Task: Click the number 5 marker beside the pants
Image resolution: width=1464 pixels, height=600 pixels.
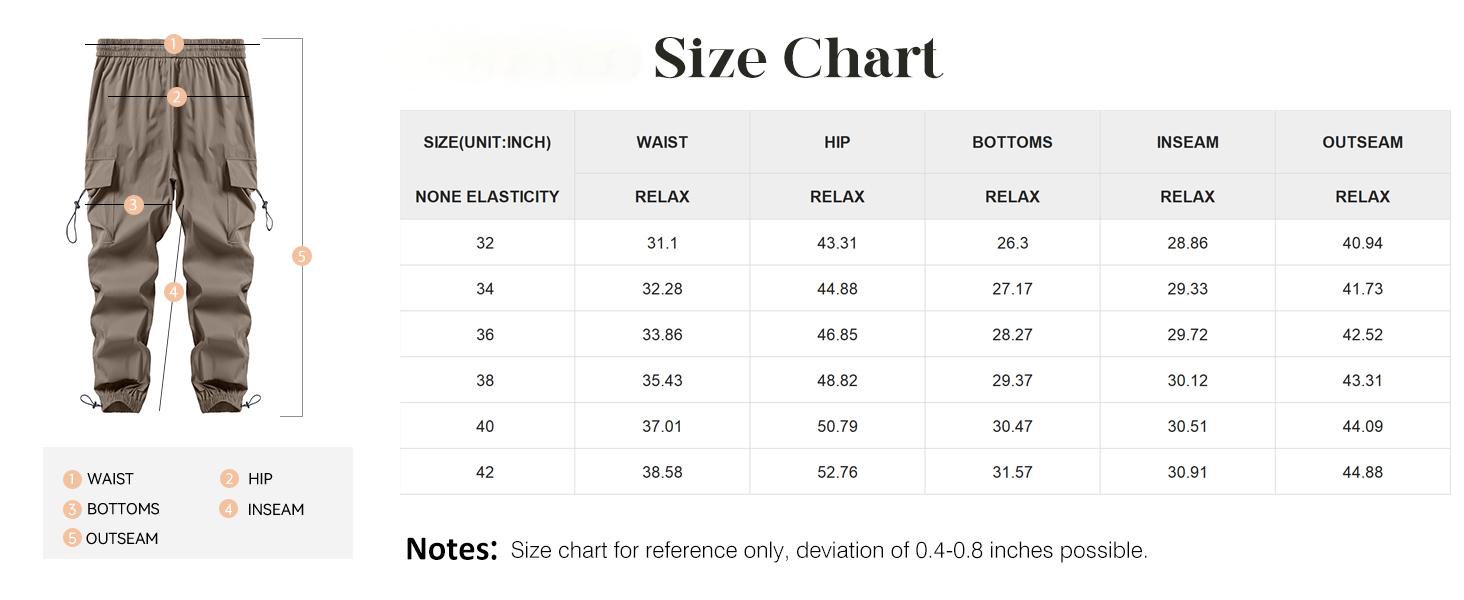Action: 302,256
